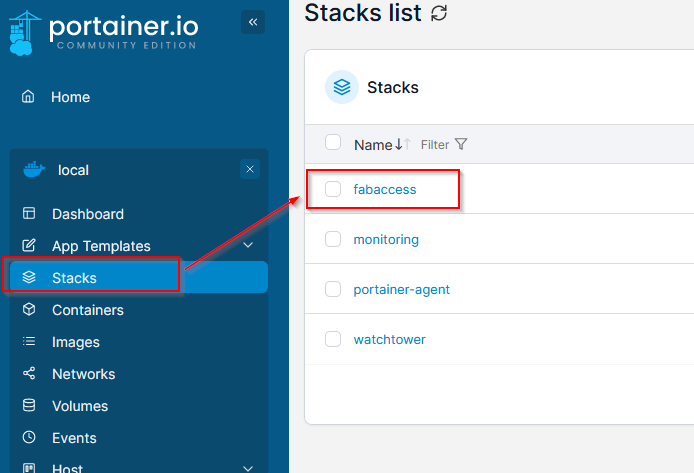
Task: Click the Name column header
Action: (373, 145)
